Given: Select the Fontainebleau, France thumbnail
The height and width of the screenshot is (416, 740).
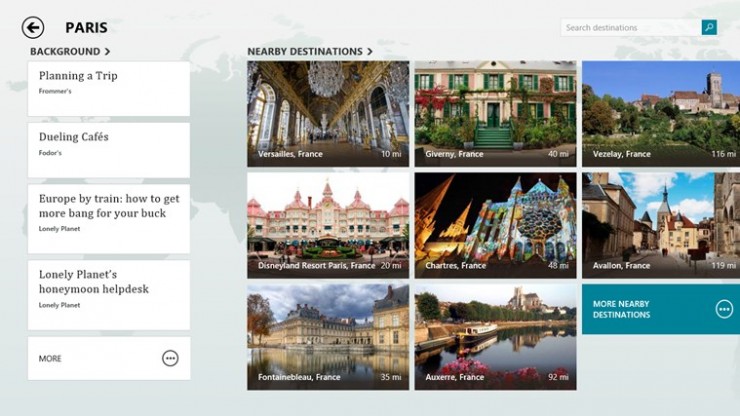Looking at the screenshot, I should pyautogui.click(x=328, y=337).
